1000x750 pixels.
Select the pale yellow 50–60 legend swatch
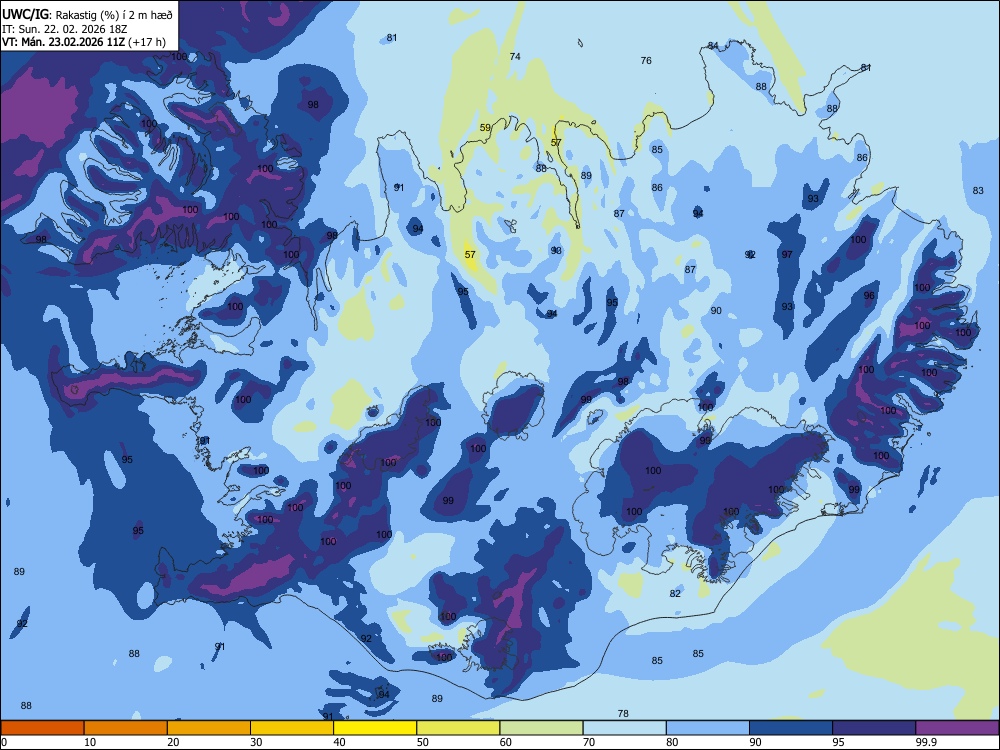[x=458, y=728]
